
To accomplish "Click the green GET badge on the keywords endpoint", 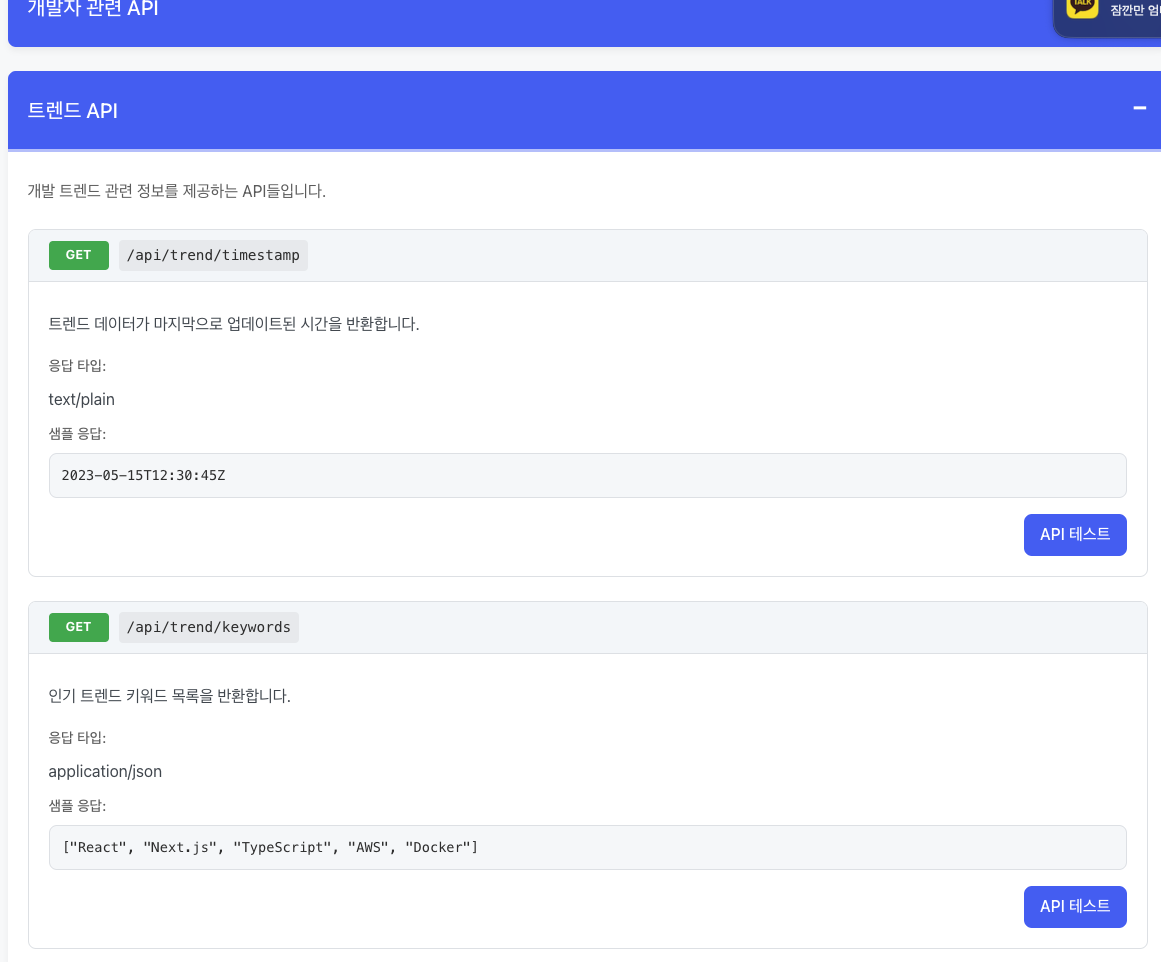I will click(x=78, y=627).
